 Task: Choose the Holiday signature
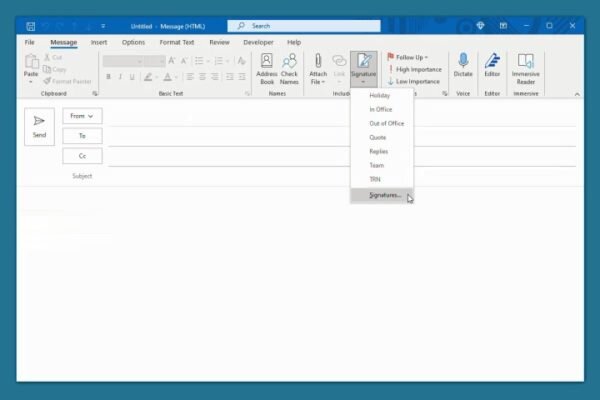click(382, 95)
